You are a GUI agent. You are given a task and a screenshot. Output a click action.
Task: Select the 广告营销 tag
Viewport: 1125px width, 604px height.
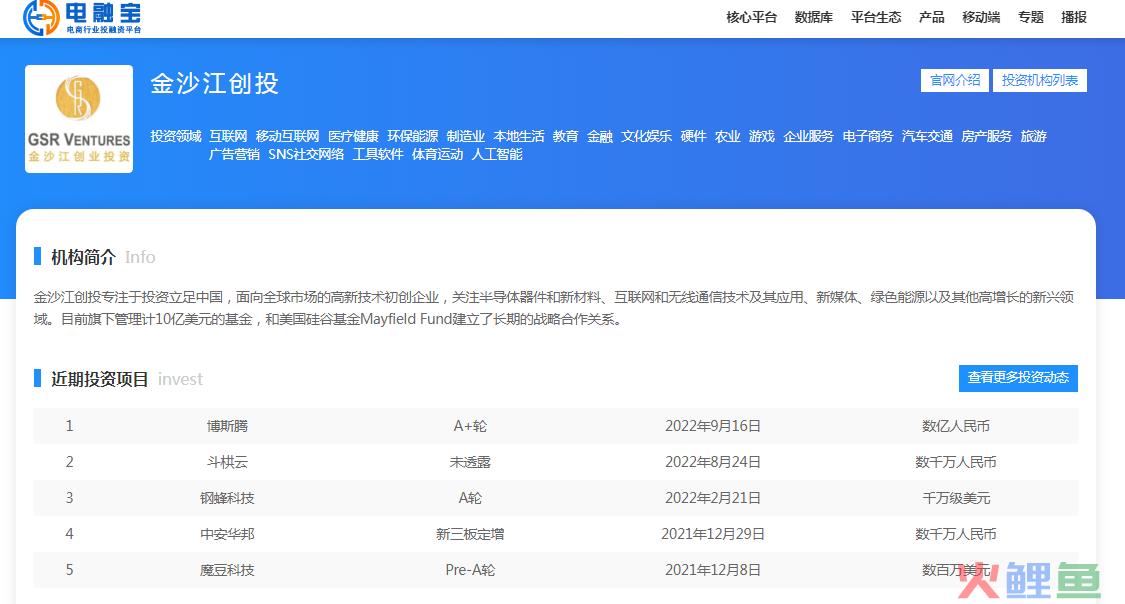click(x=234, y=154)
